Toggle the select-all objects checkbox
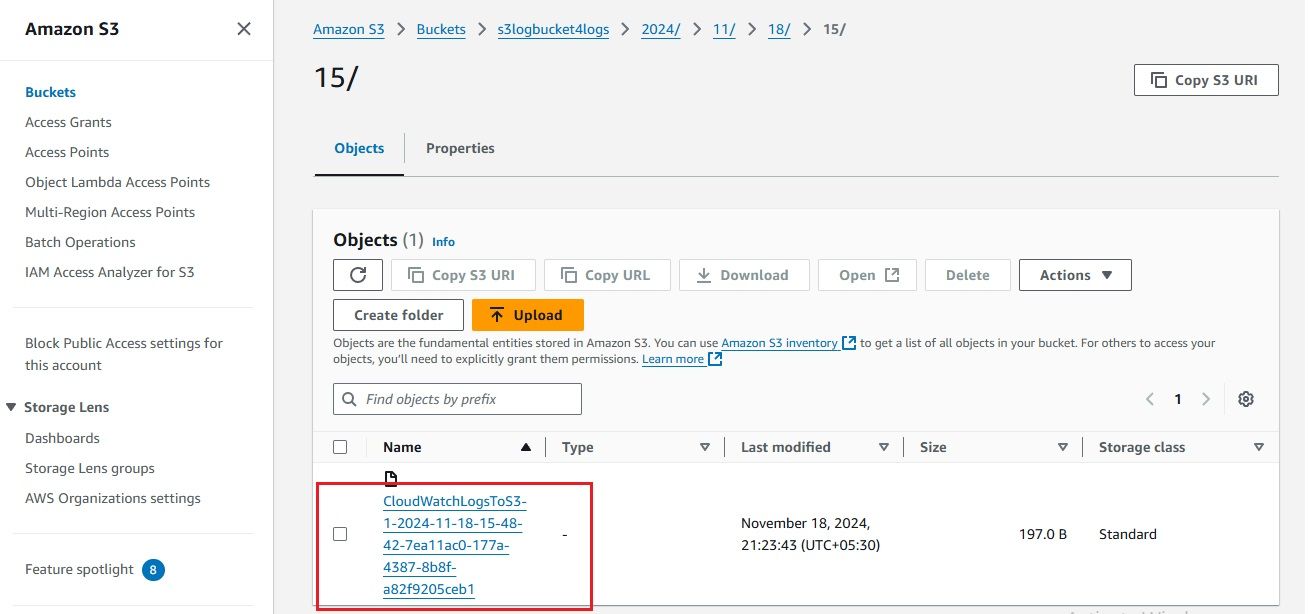1308x614 pixels. coord(339,446)
